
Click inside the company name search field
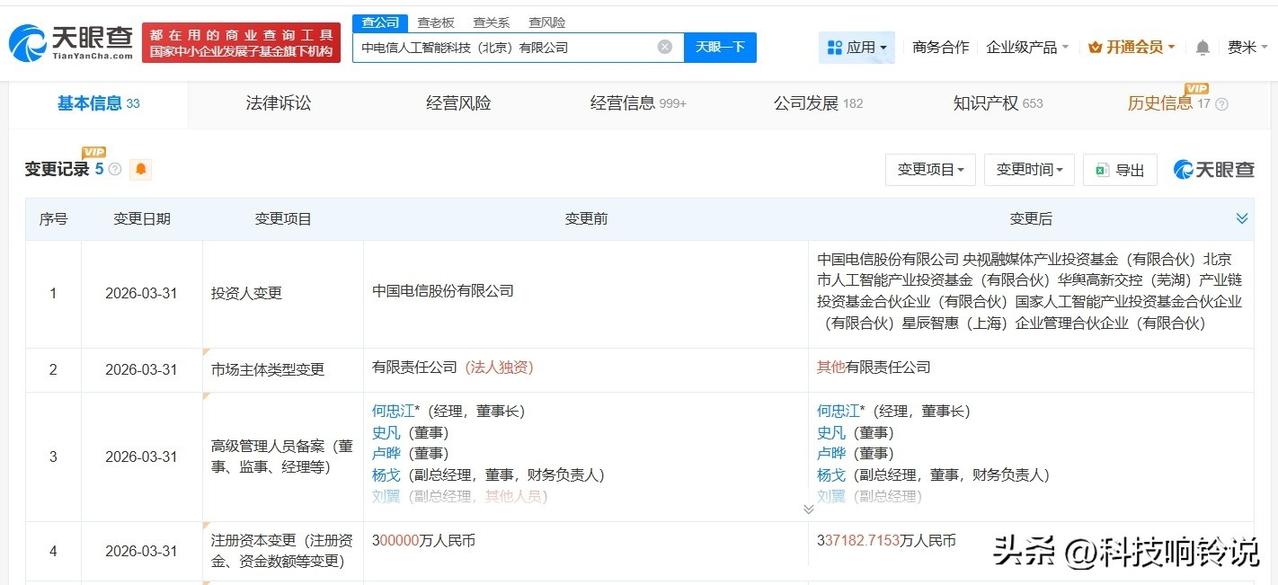click(500, 47)
